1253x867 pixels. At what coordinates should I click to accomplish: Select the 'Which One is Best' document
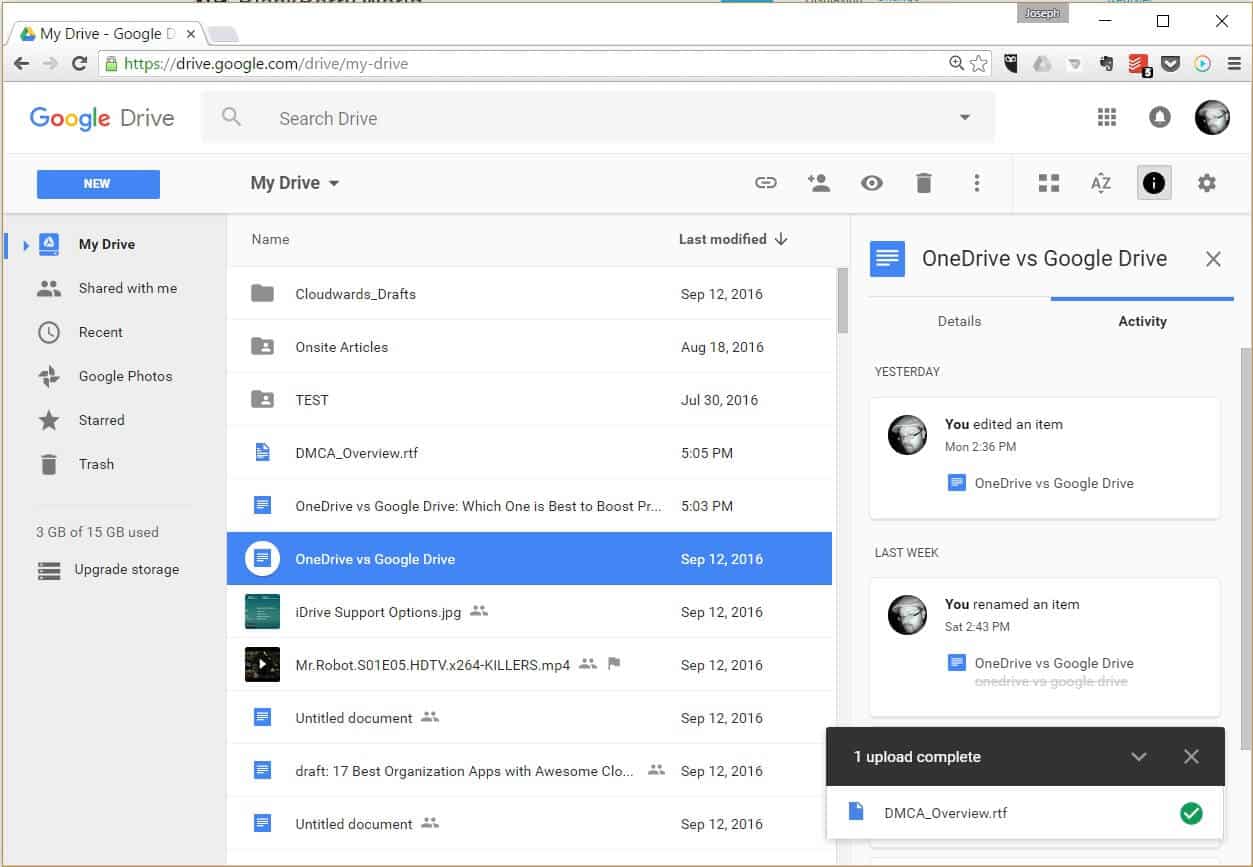click(531, 506)
